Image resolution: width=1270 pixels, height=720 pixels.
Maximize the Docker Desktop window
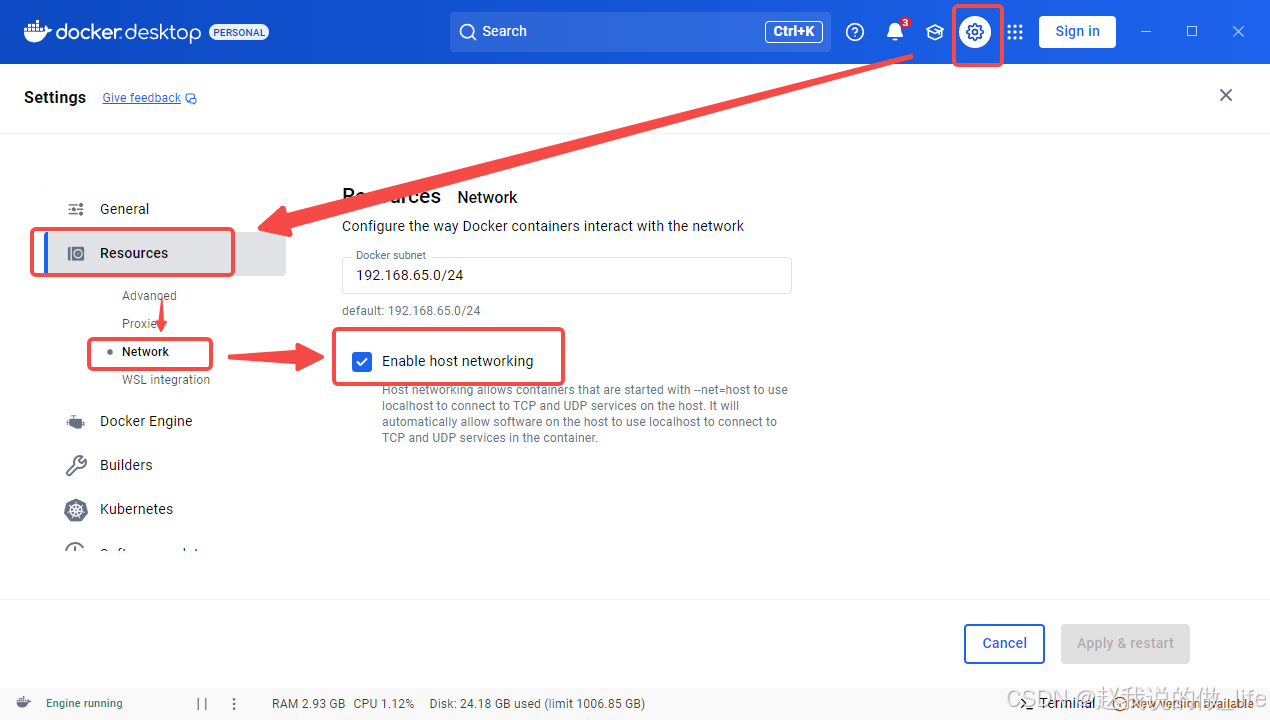1192,32
